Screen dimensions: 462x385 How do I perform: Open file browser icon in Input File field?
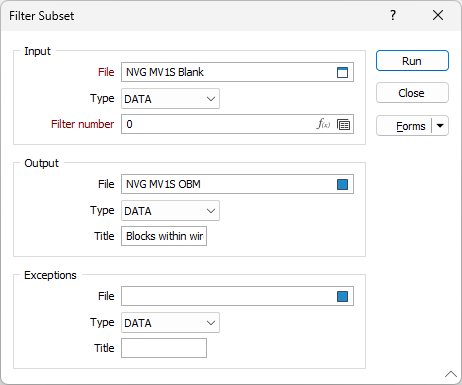click(342, 72)
